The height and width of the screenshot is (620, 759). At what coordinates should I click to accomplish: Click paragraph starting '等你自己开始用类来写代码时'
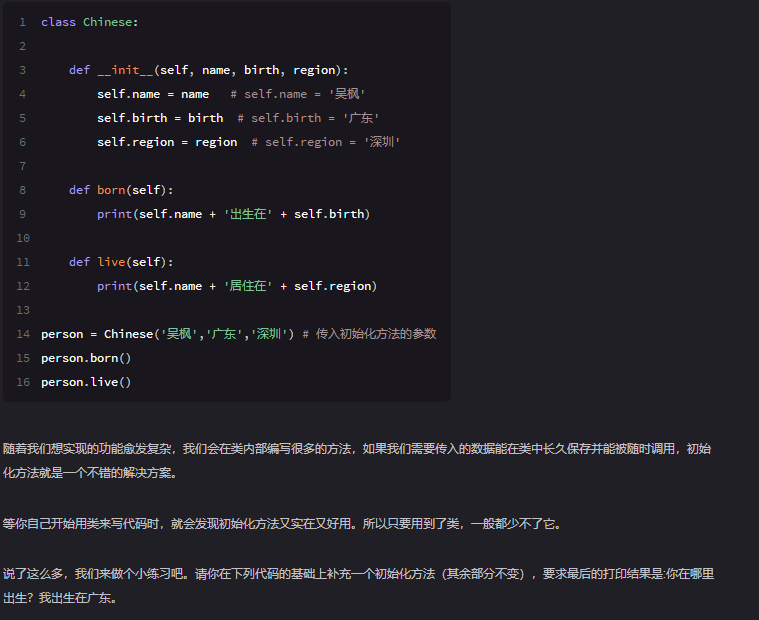282,524
